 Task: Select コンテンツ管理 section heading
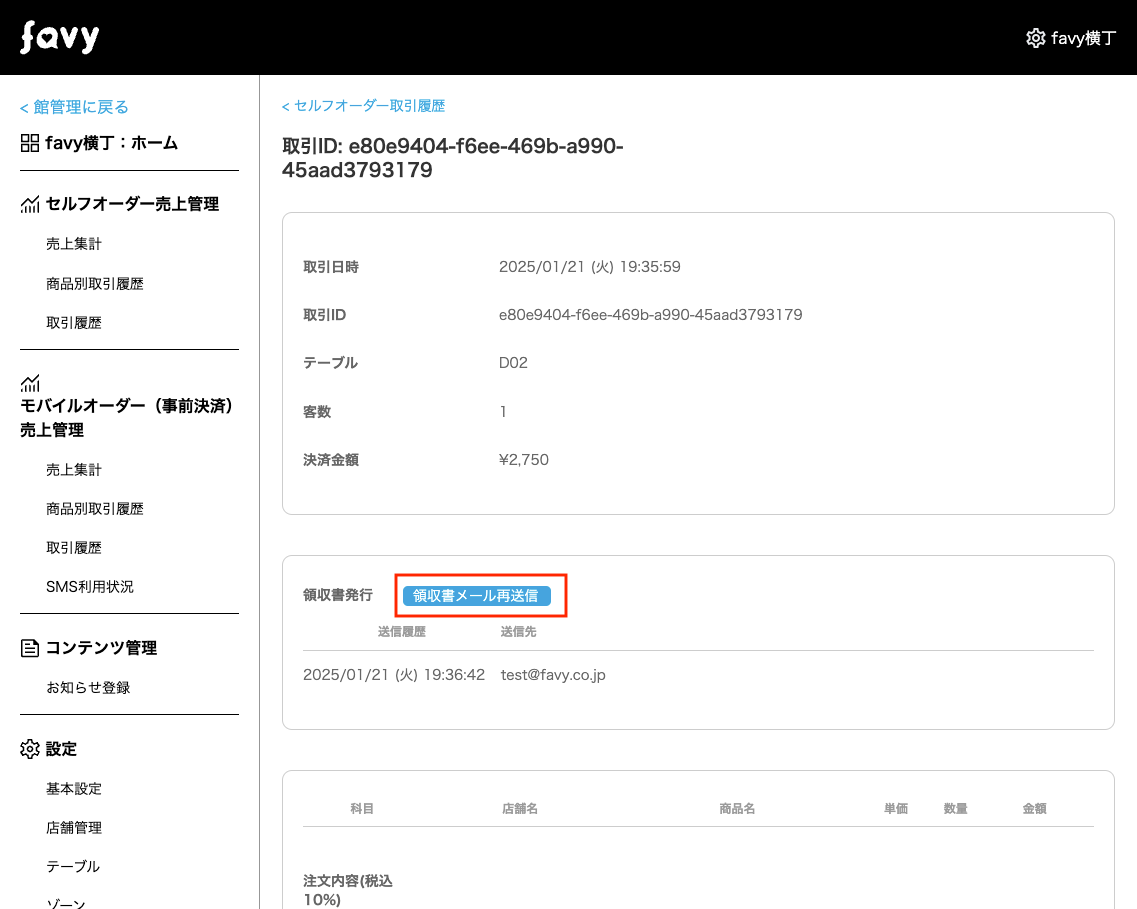click(x=102, y=648)
